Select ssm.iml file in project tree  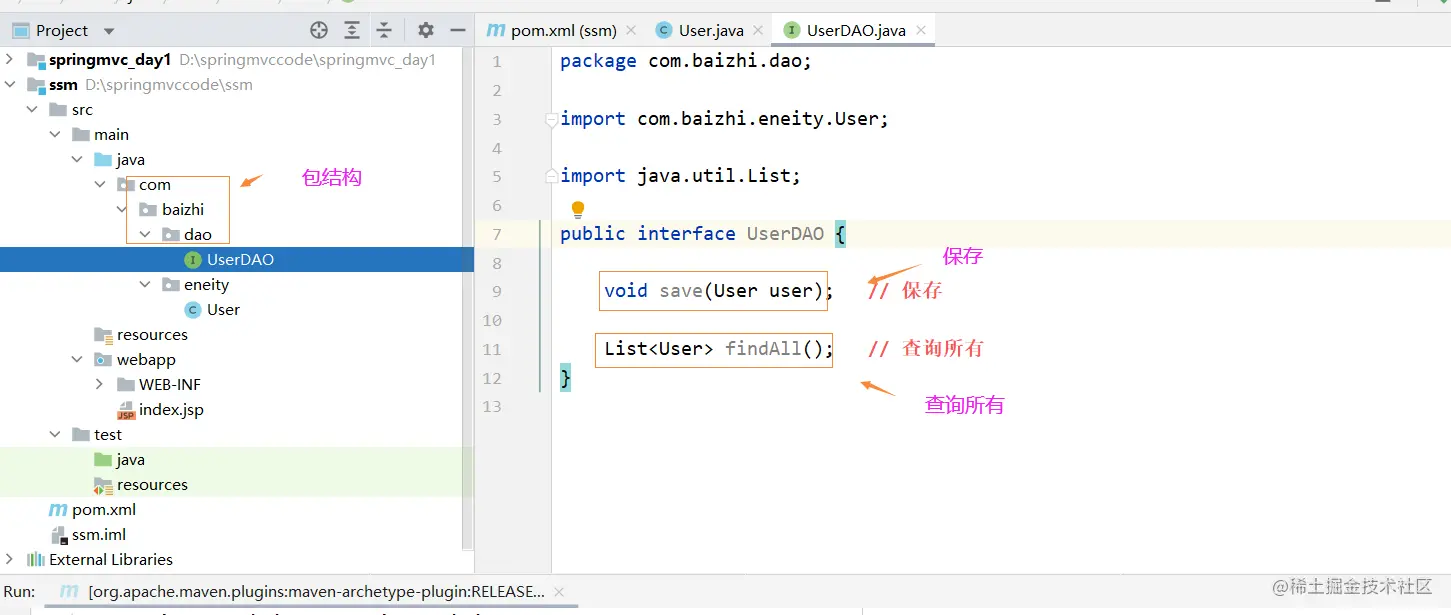click(x=99, y=535)
